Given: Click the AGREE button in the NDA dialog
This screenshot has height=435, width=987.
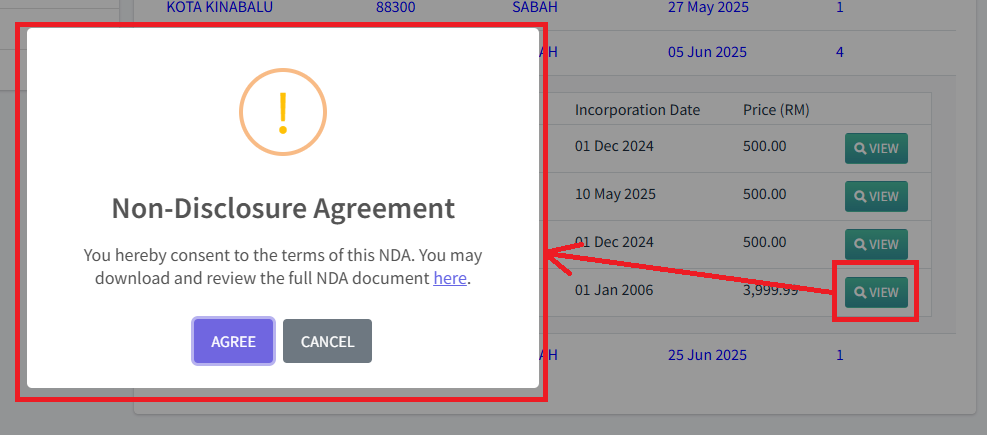Looking at the screenshot, I should tap(233, 341).
